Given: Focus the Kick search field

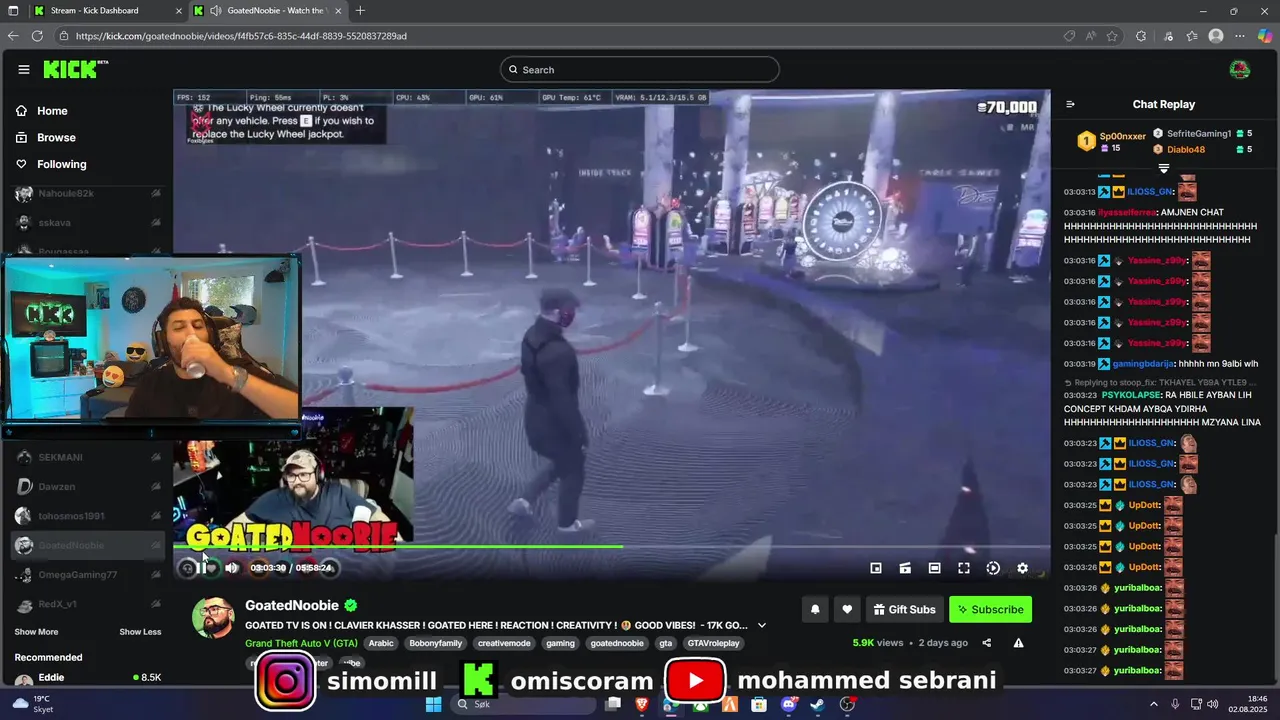Looking at the screenshot, I should tap(640, 69).
